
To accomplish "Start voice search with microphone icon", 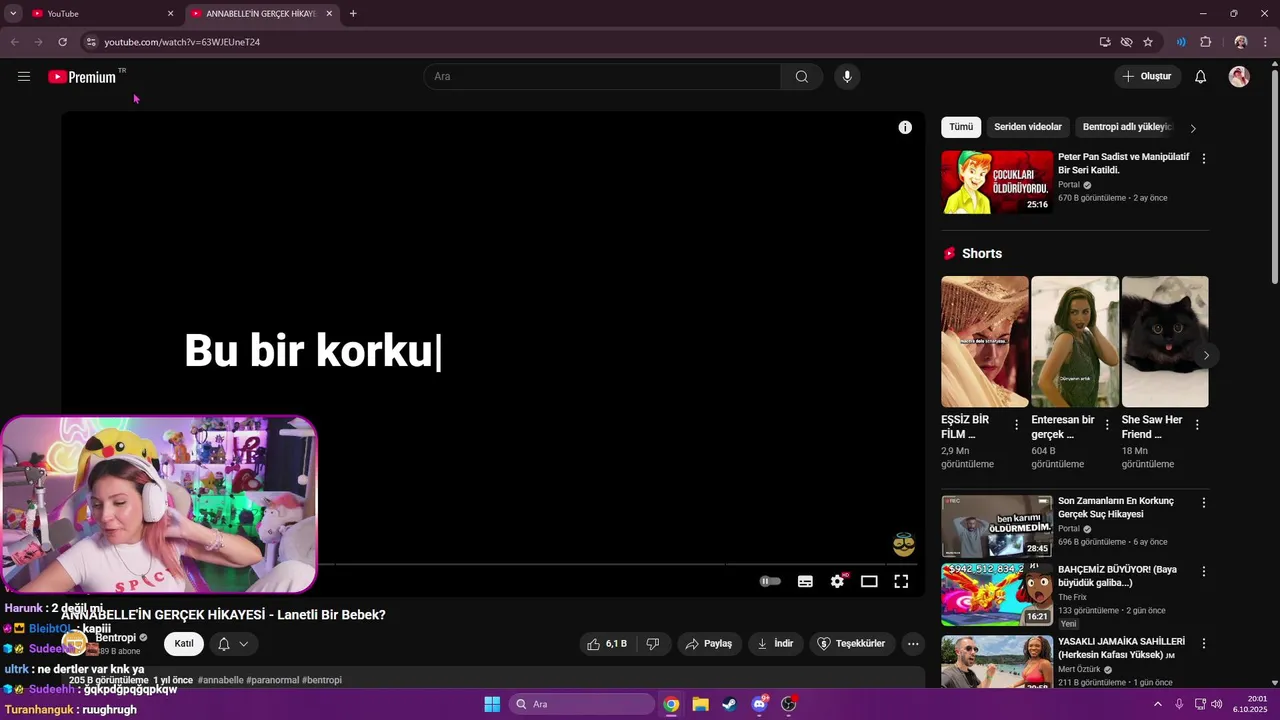I will 847,77.
